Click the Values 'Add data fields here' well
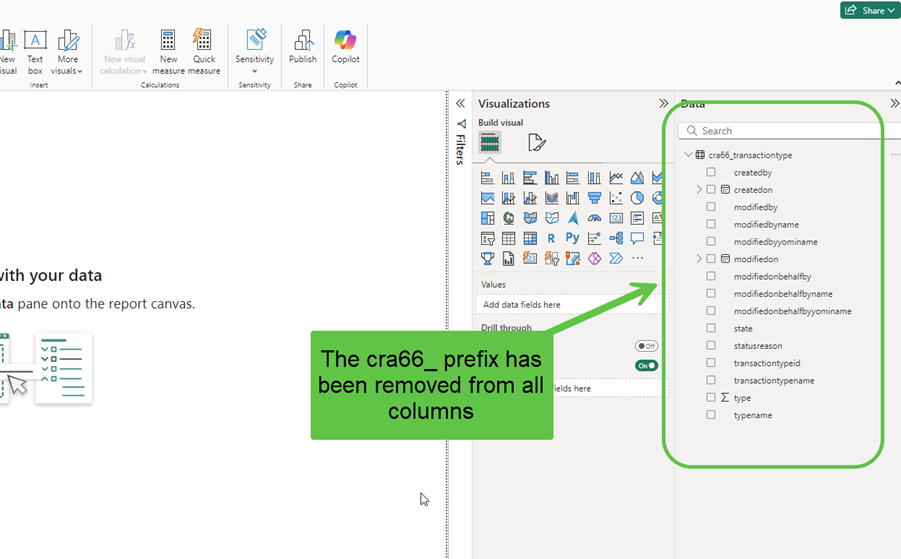 pos(572,304)
